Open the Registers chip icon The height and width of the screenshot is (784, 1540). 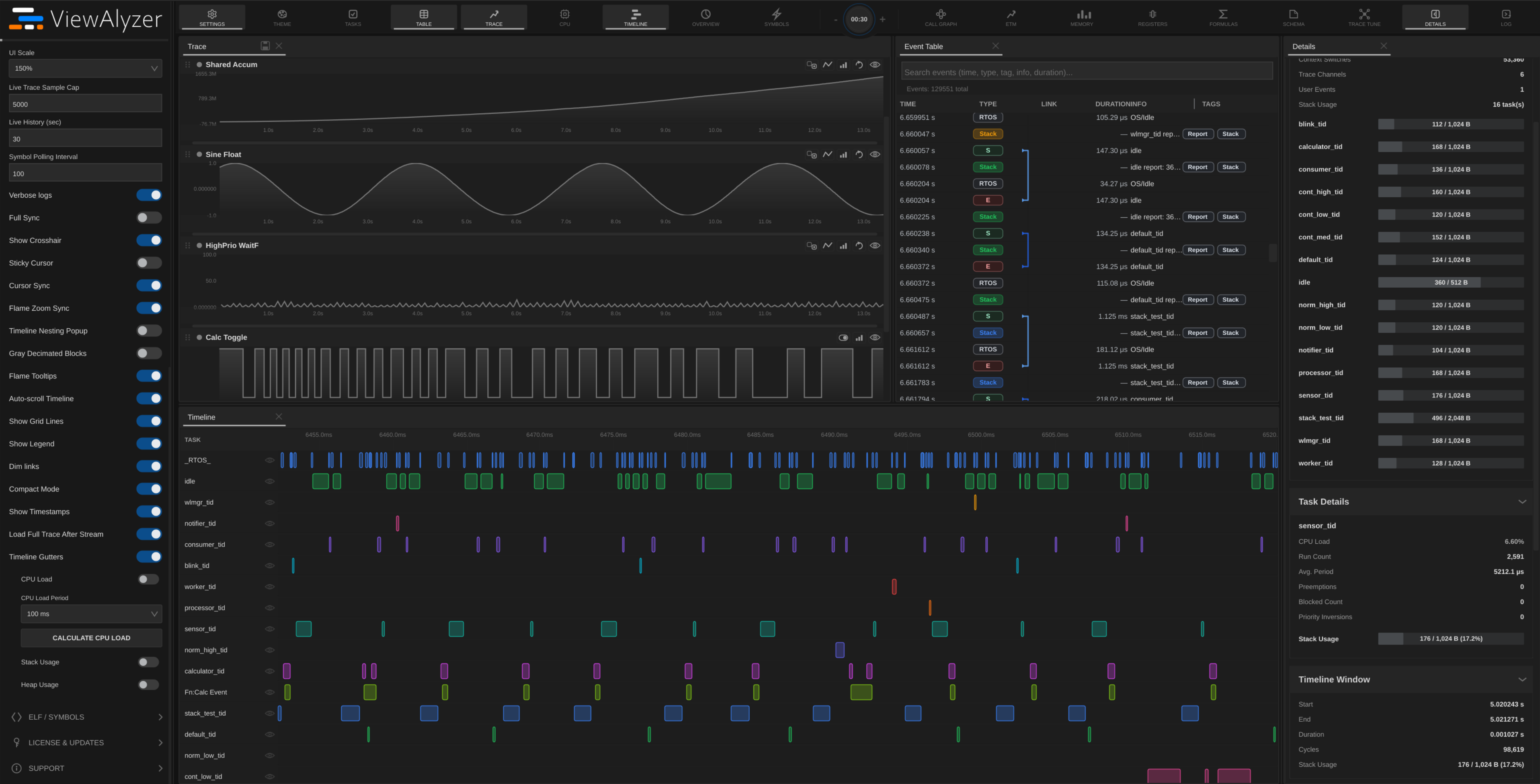click(x=1152, y=17)
